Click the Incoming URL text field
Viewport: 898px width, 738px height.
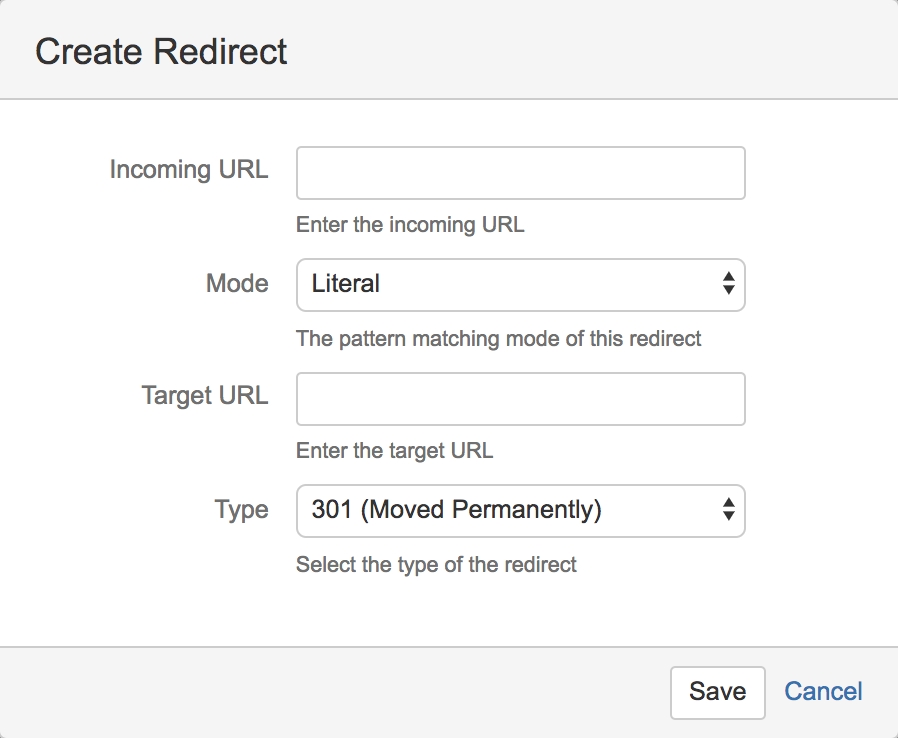pos(520,173)
